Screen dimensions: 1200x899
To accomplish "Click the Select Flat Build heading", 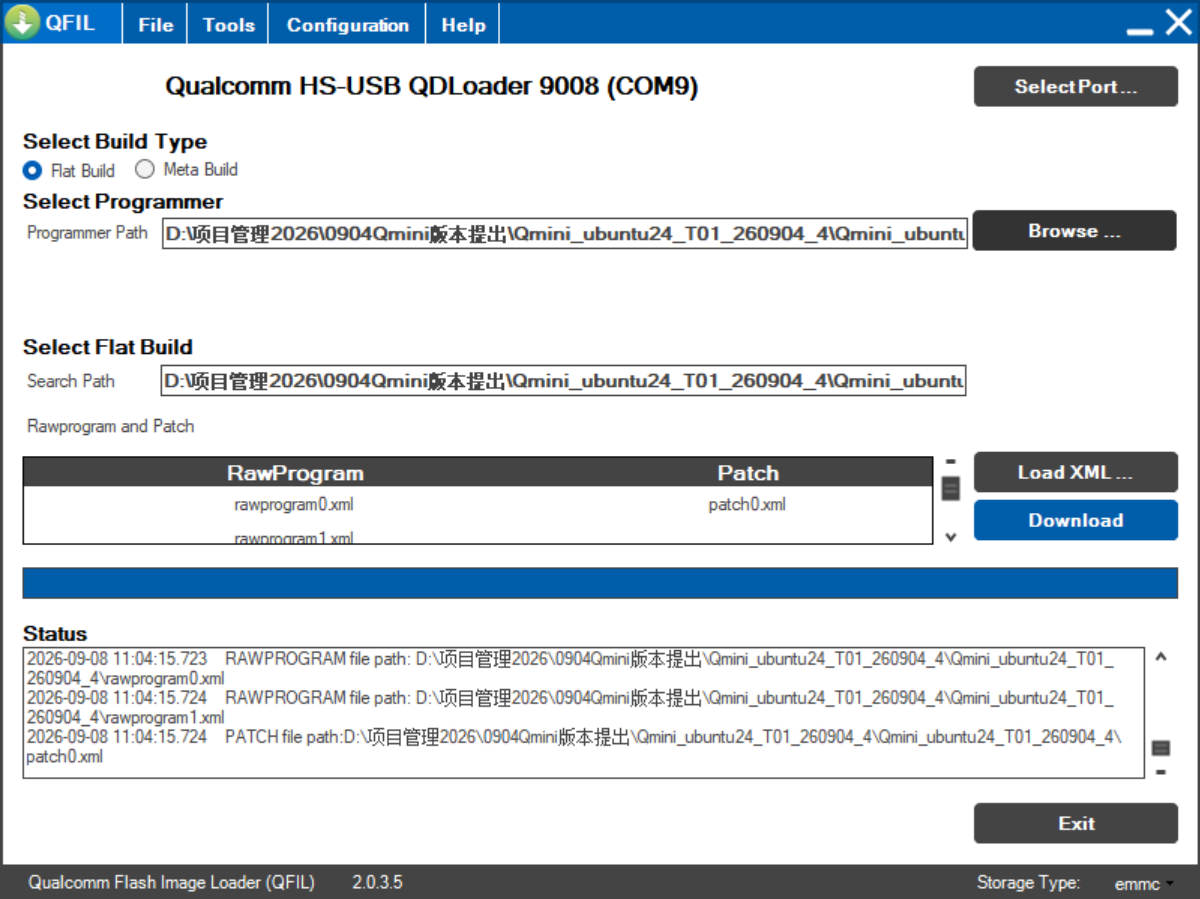I will pyautogui.click(x=108, y=347).
